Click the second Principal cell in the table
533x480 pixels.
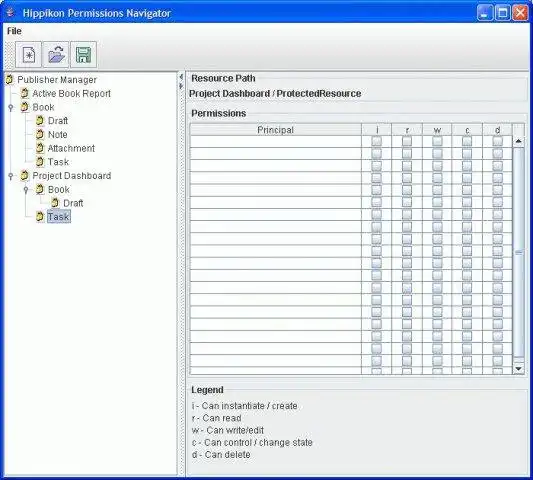(x=276, y=153)
